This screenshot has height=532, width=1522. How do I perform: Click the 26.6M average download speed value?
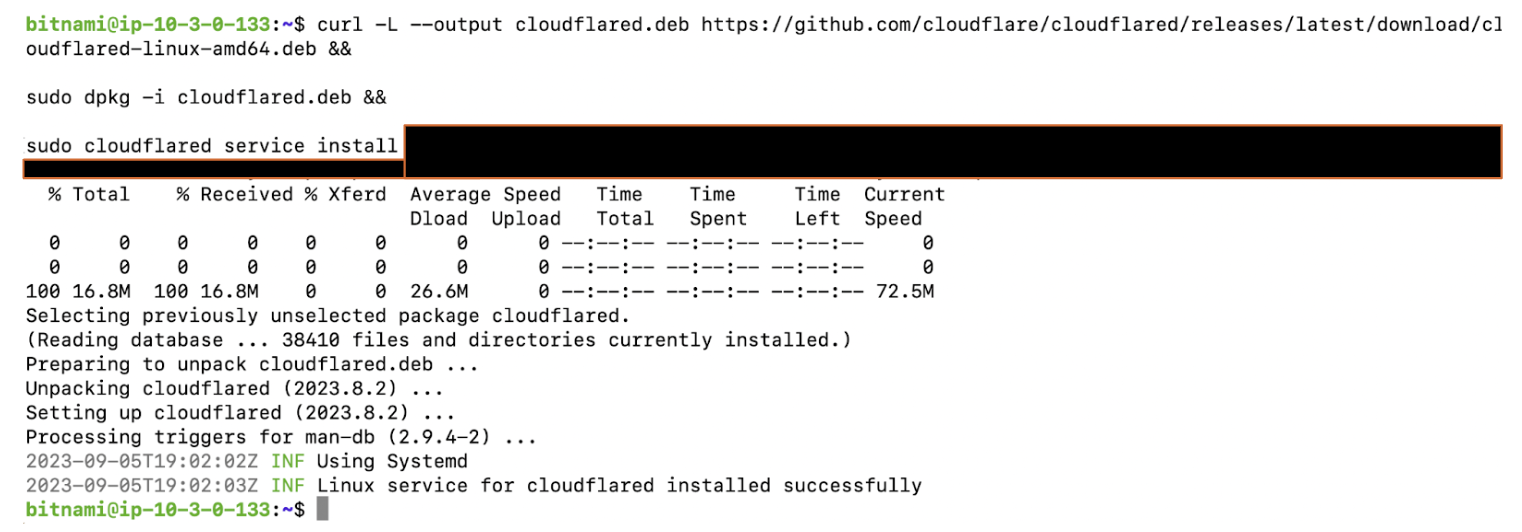[x=438, y=292]
